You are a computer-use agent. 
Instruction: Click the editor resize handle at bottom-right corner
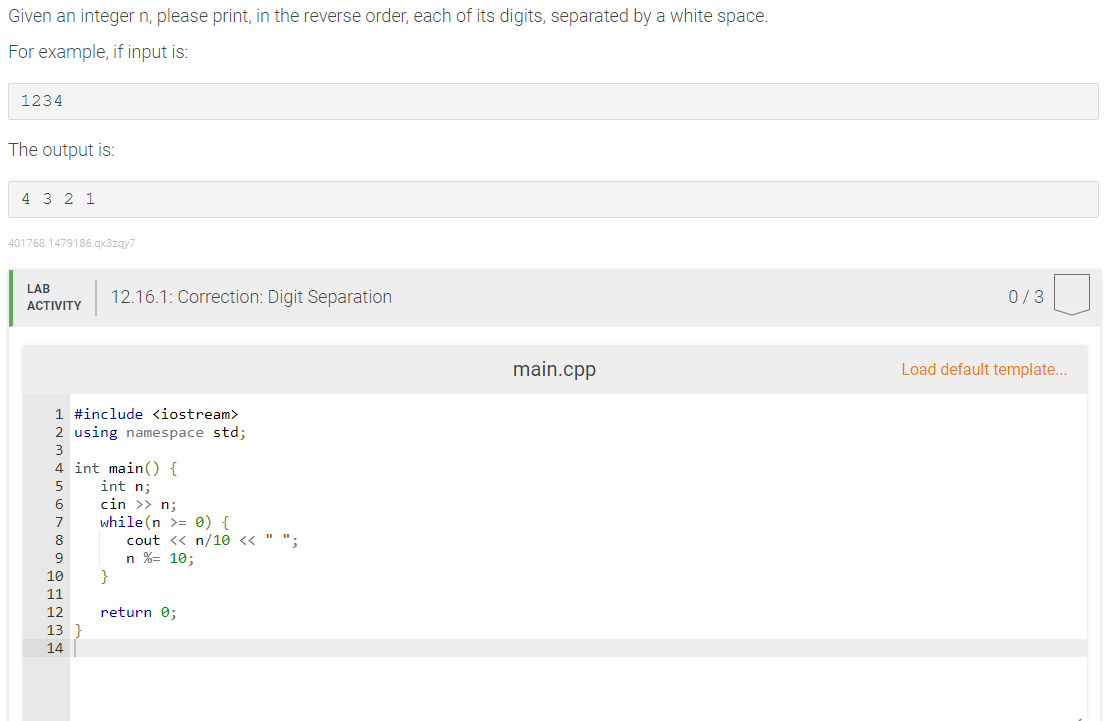pos(1082,716)
